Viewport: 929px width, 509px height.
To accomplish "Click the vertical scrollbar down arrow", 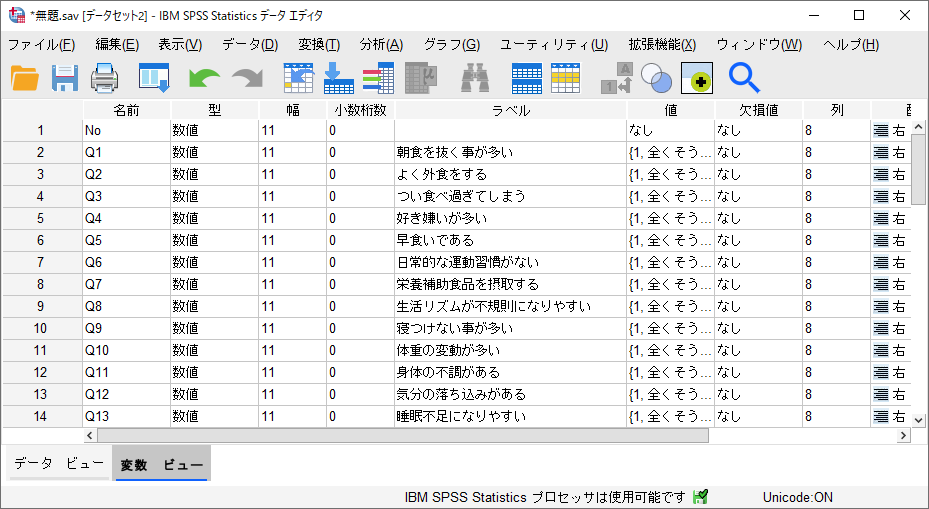I will click(918, 420).
